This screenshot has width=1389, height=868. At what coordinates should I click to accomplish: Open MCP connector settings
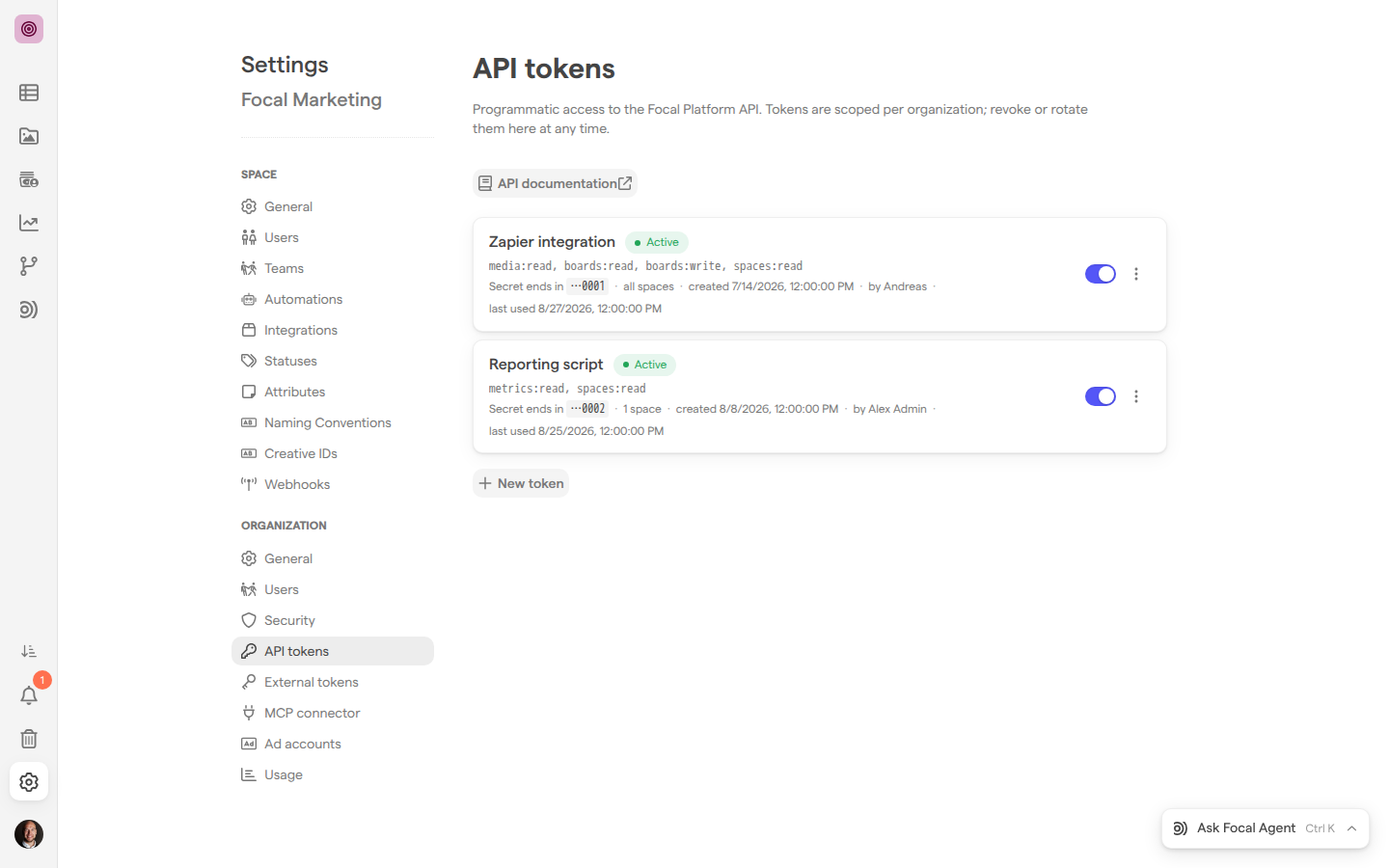(333, 713)
